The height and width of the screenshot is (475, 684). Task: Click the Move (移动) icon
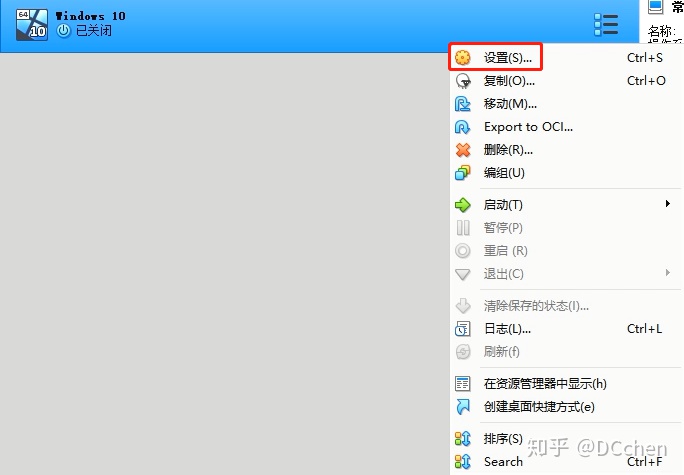(462, 104)
